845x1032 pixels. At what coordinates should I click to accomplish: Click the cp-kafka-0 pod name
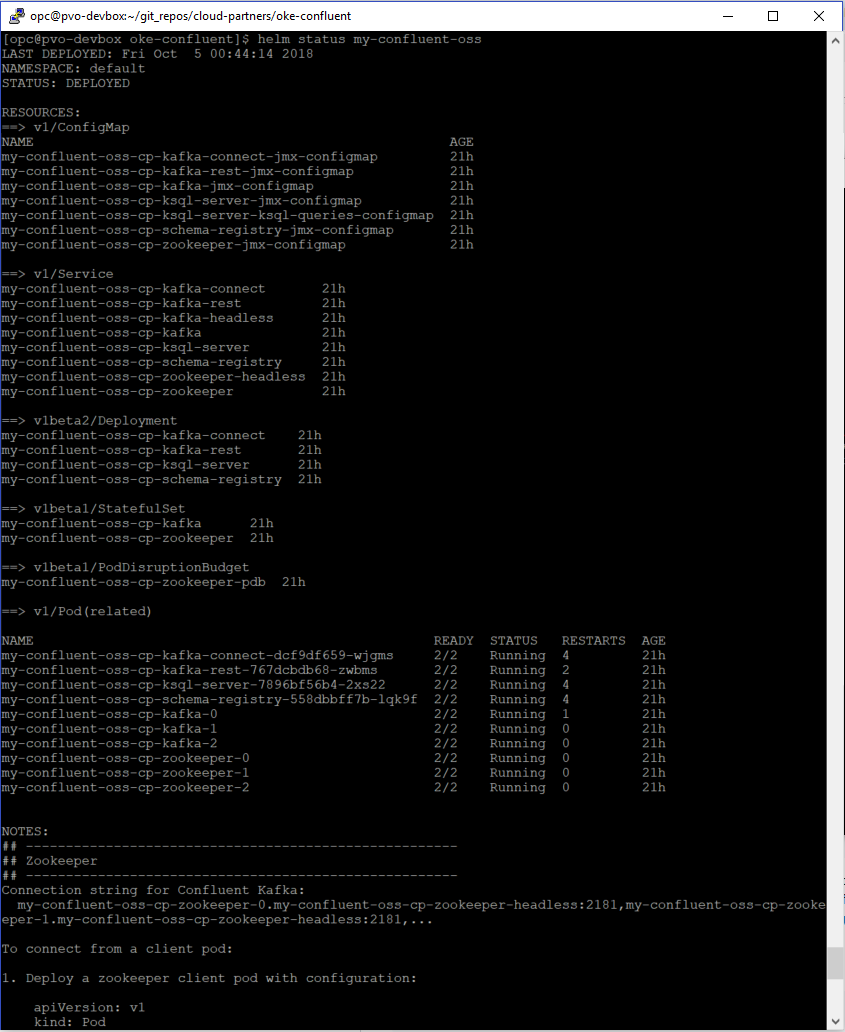(x=109, y=714)
